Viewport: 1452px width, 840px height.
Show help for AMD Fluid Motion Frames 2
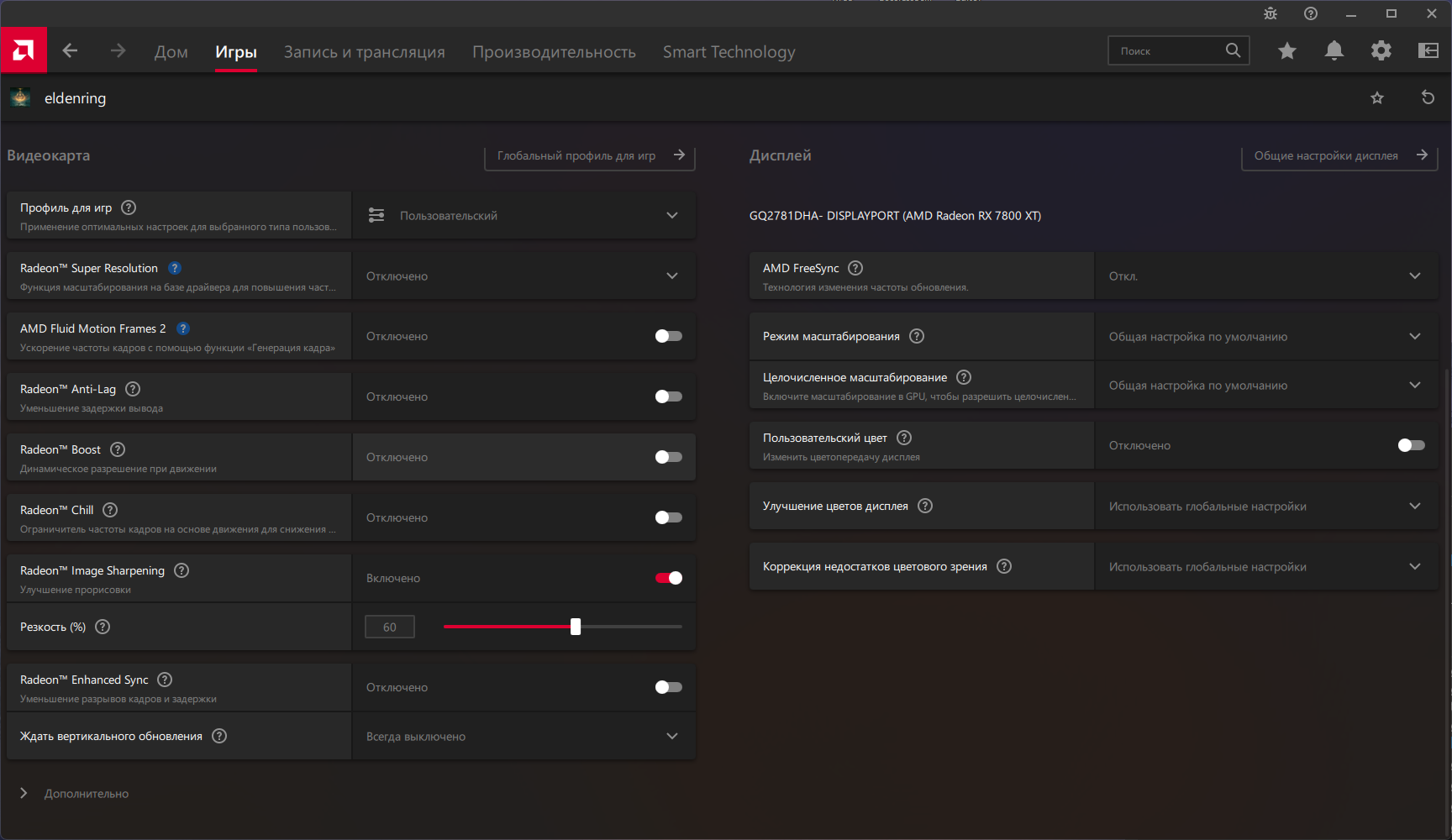183,328
